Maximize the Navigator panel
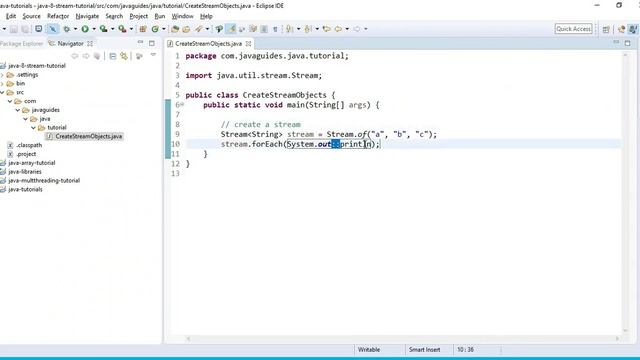 pyautogui.click(x=152, y=43)
